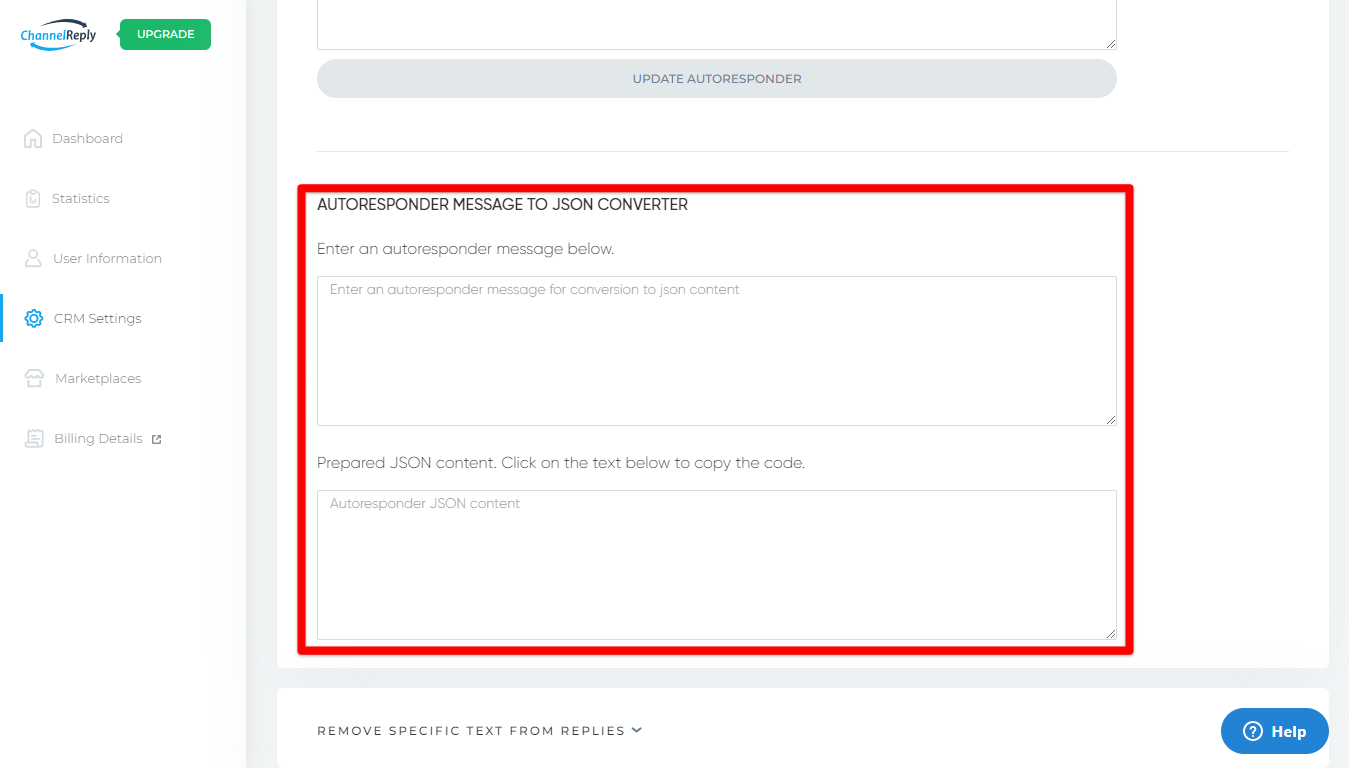Click the Dashboard home icon
The image size is (1349, 768).
[33, 138]
